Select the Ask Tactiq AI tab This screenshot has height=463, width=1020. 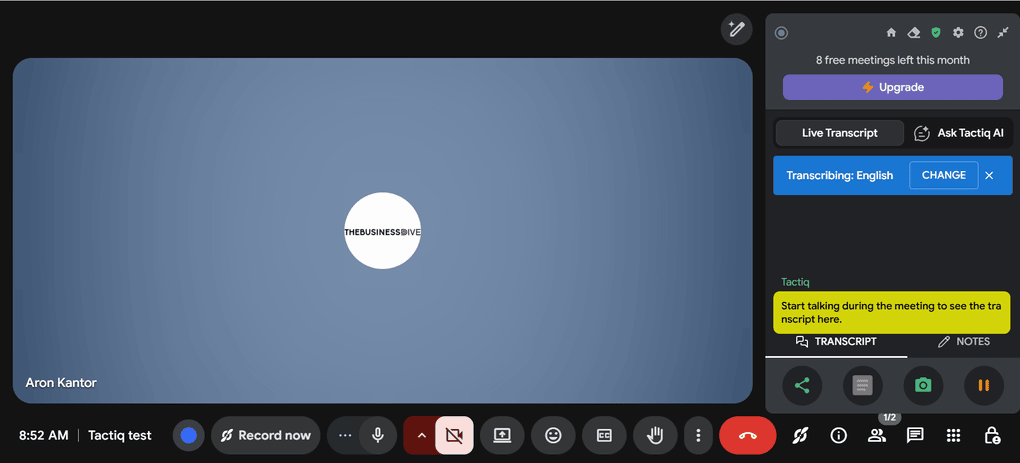958,133
